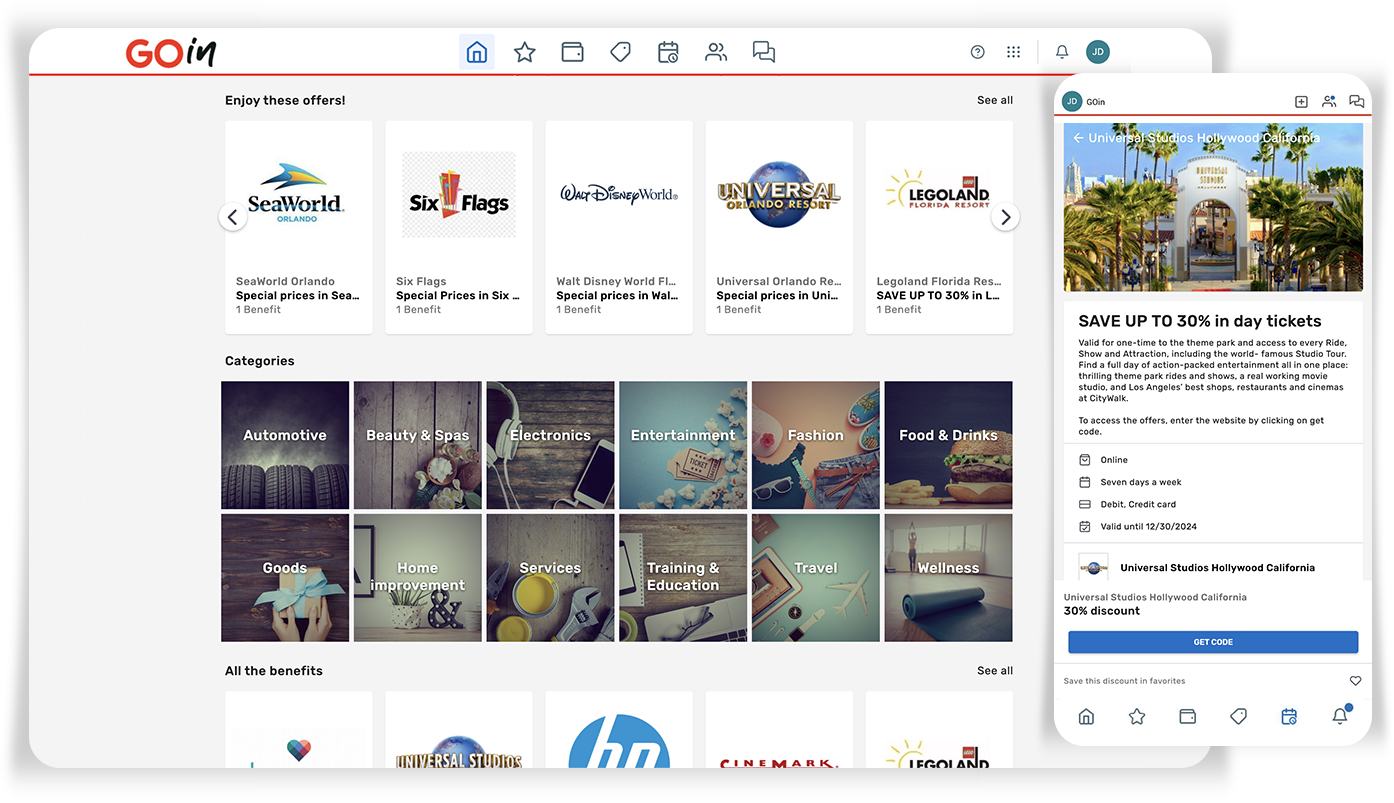1394x803 pixels.
Task: Select the Electronics category
Action: (x=551, y=445)
